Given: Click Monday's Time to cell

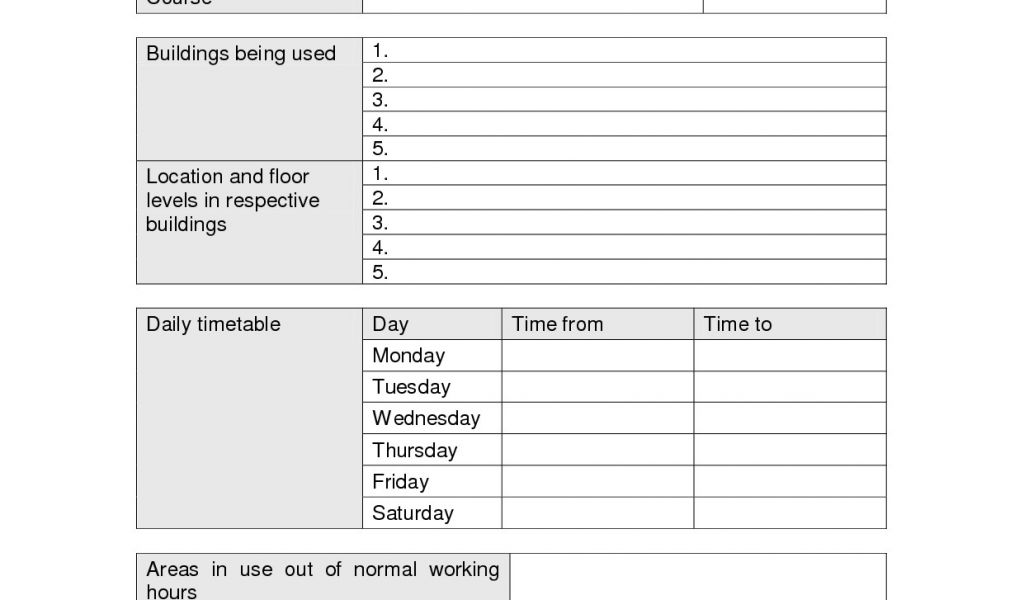Looking at the screenshot, I should (x=789, y=356).
